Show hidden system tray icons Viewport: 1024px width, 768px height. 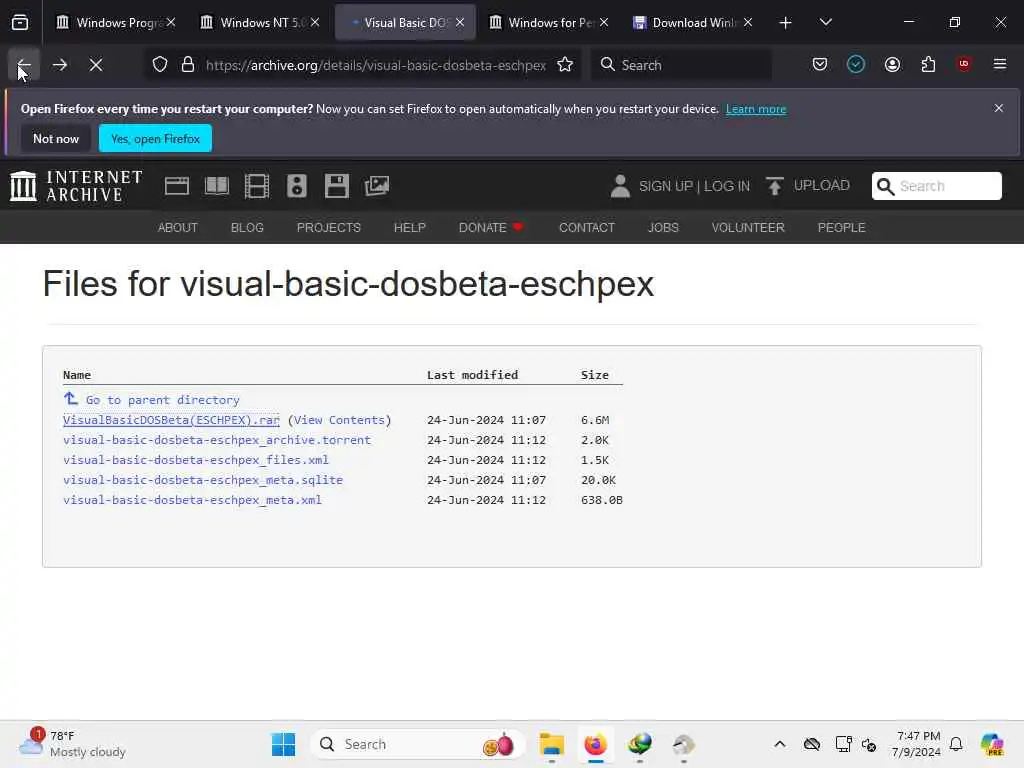click(779, 744)
